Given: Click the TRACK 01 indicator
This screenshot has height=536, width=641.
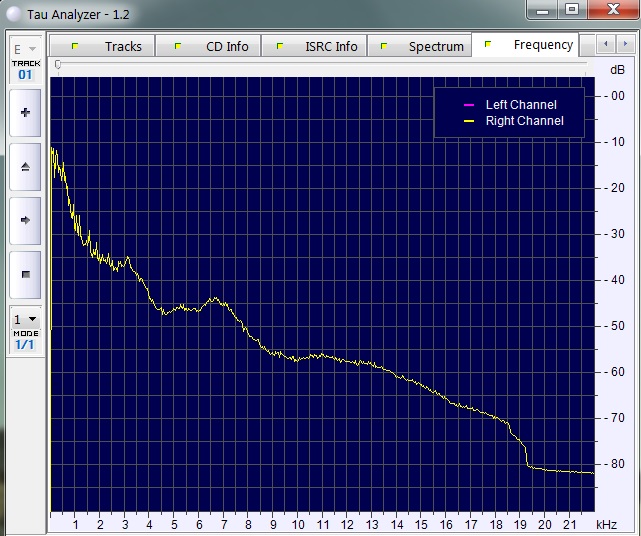Looking at the screenshot, I should click(25, 70).
